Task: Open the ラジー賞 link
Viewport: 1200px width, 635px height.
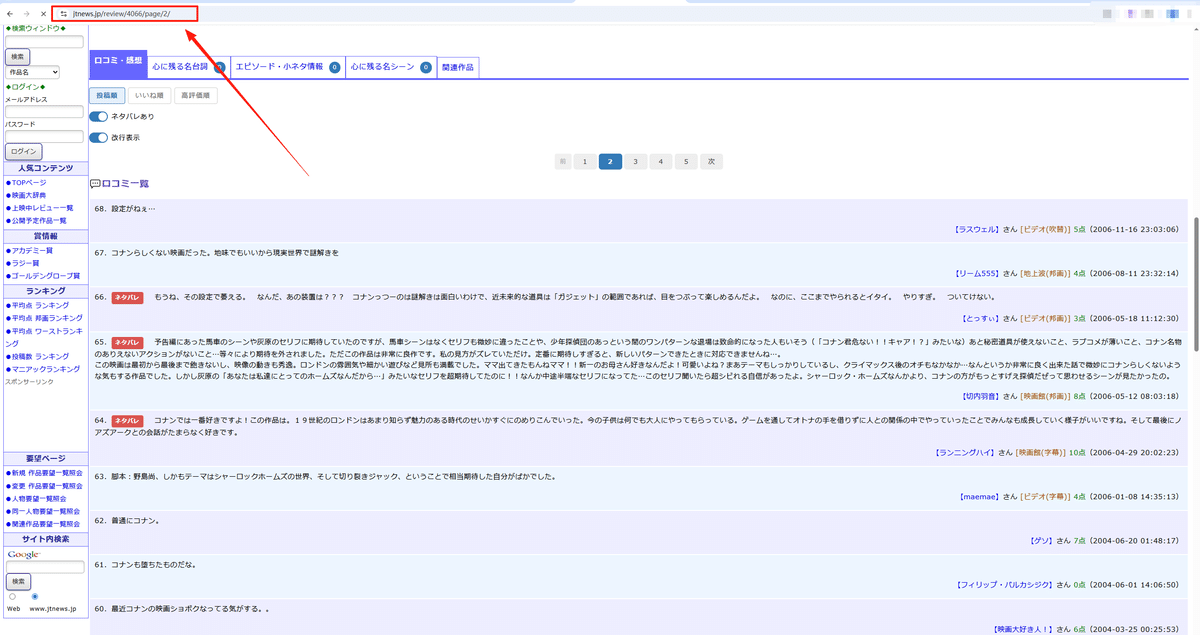Action: (26, 263)
